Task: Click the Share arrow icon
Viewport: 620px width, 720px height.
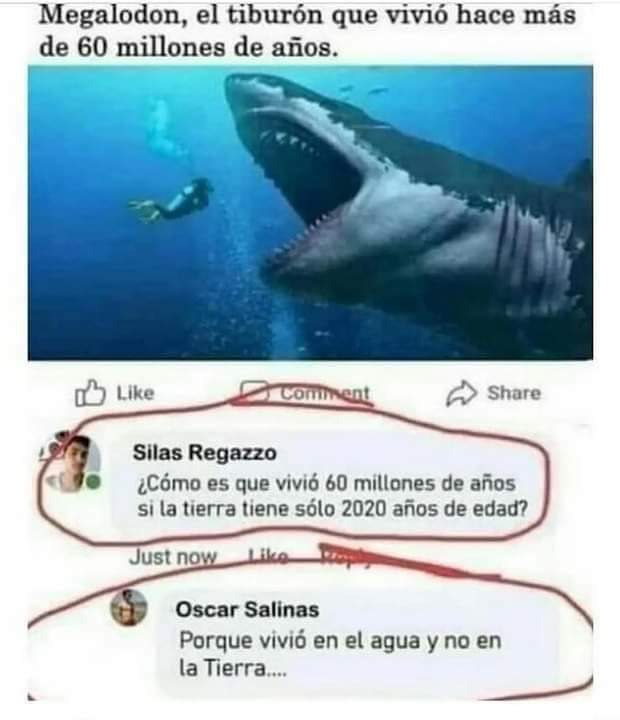Action: click(x=462, y=394)
